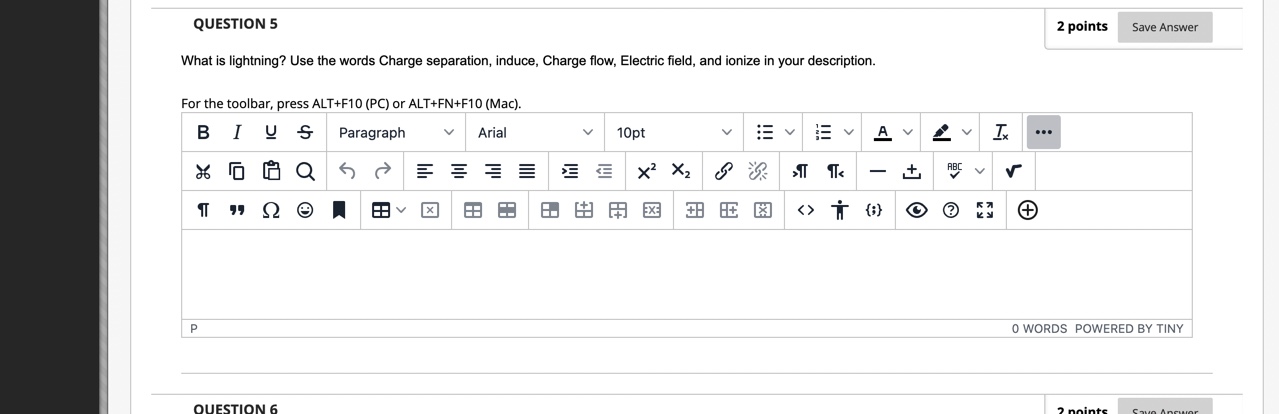The width and height of the screenshot is (1279, 414).
Task: Align text right
Action: (x=493, y=172)
